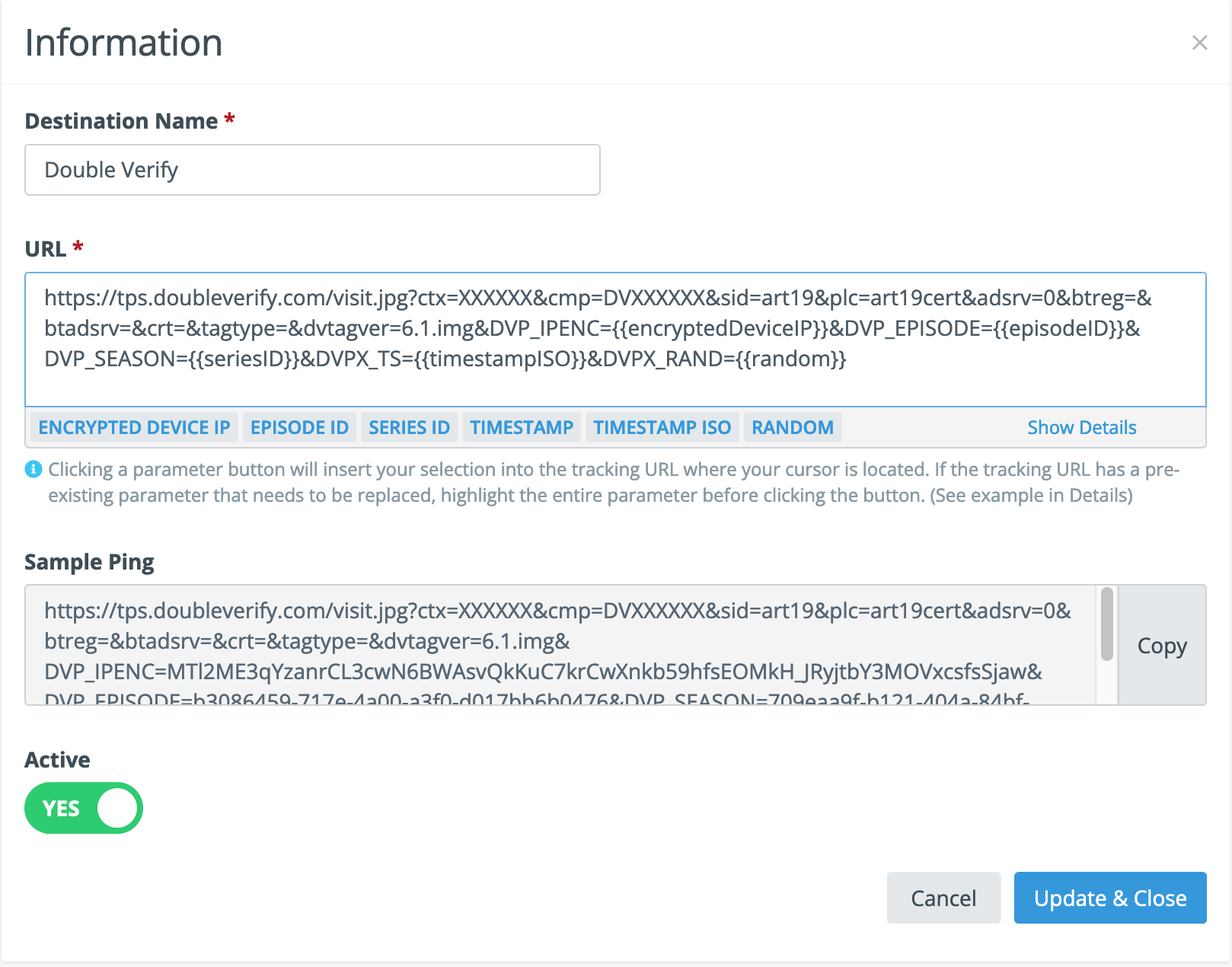This screenshot has height=967, width=1232.
Task: Click the Active label above the toggle
Action: (x=57, y=760)
